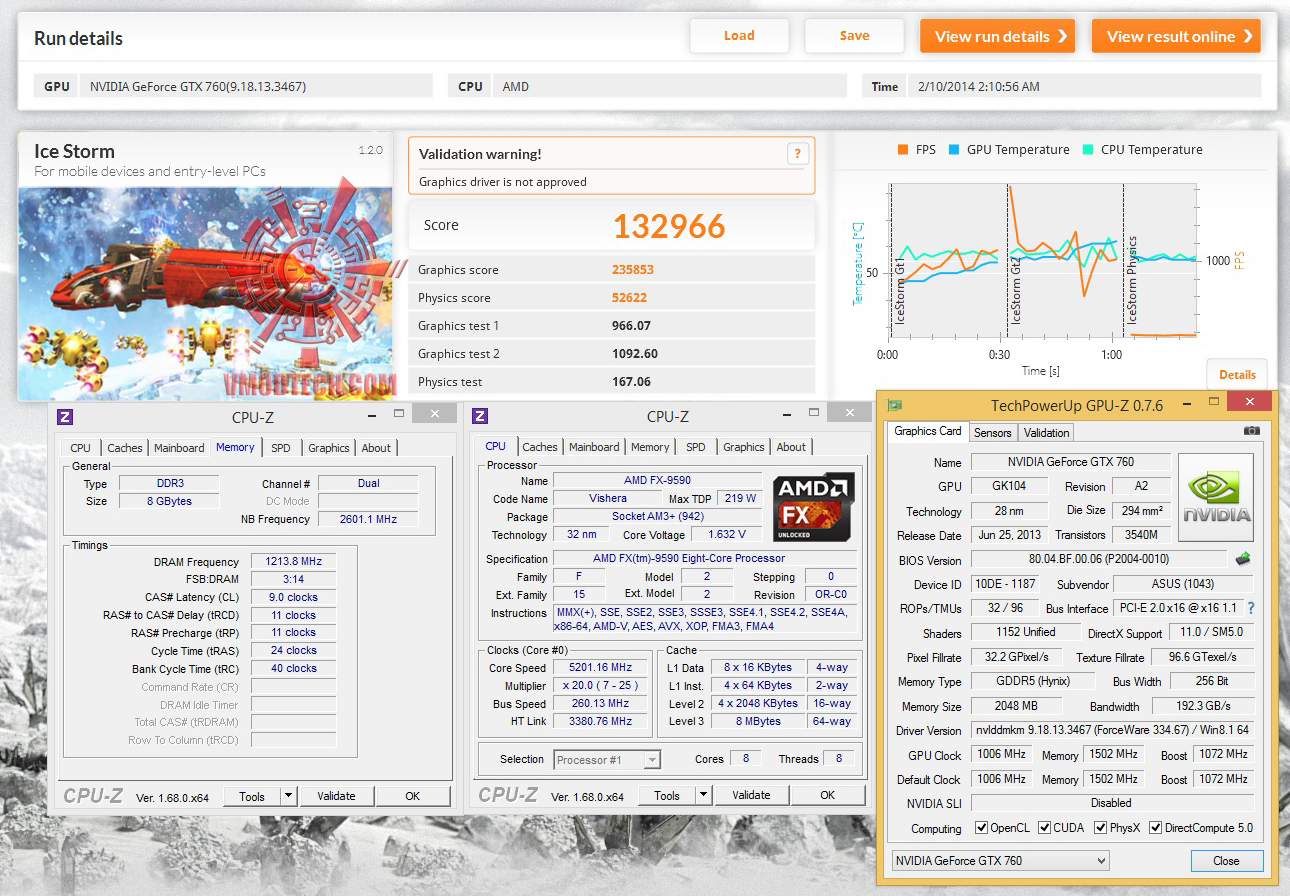Open Graphics tab in the AMD FX-9590 CPU-Z window
This screenshot has height=896, width=1290.
(x=744, y=447)
